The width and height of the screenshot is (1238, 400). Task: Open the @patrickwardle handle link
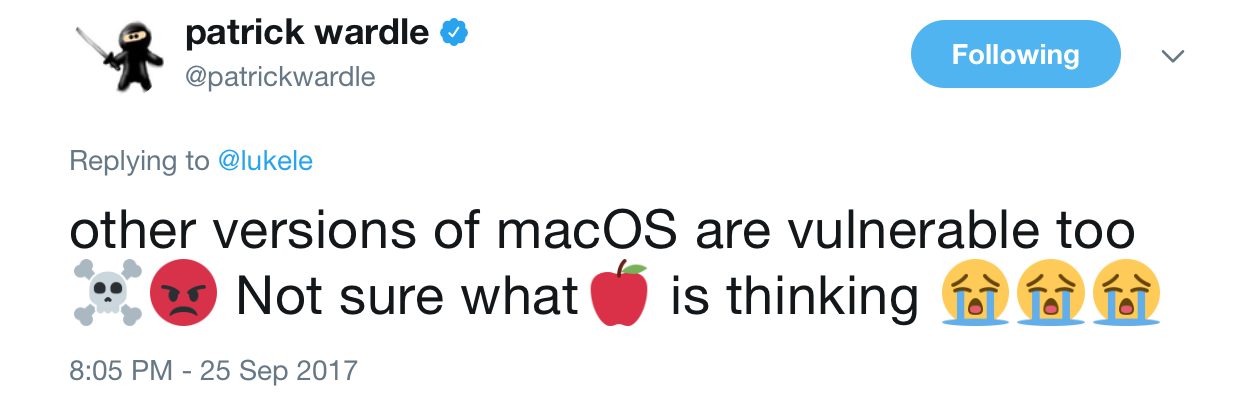pos(281,77)
